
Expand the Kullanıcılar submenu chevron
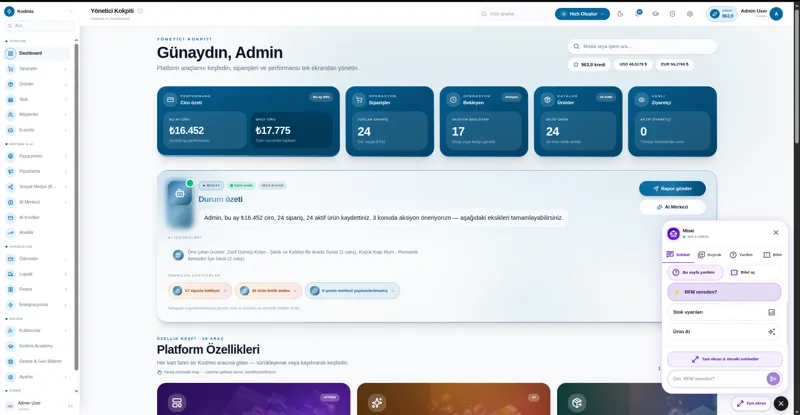click(x=66, y=331)
